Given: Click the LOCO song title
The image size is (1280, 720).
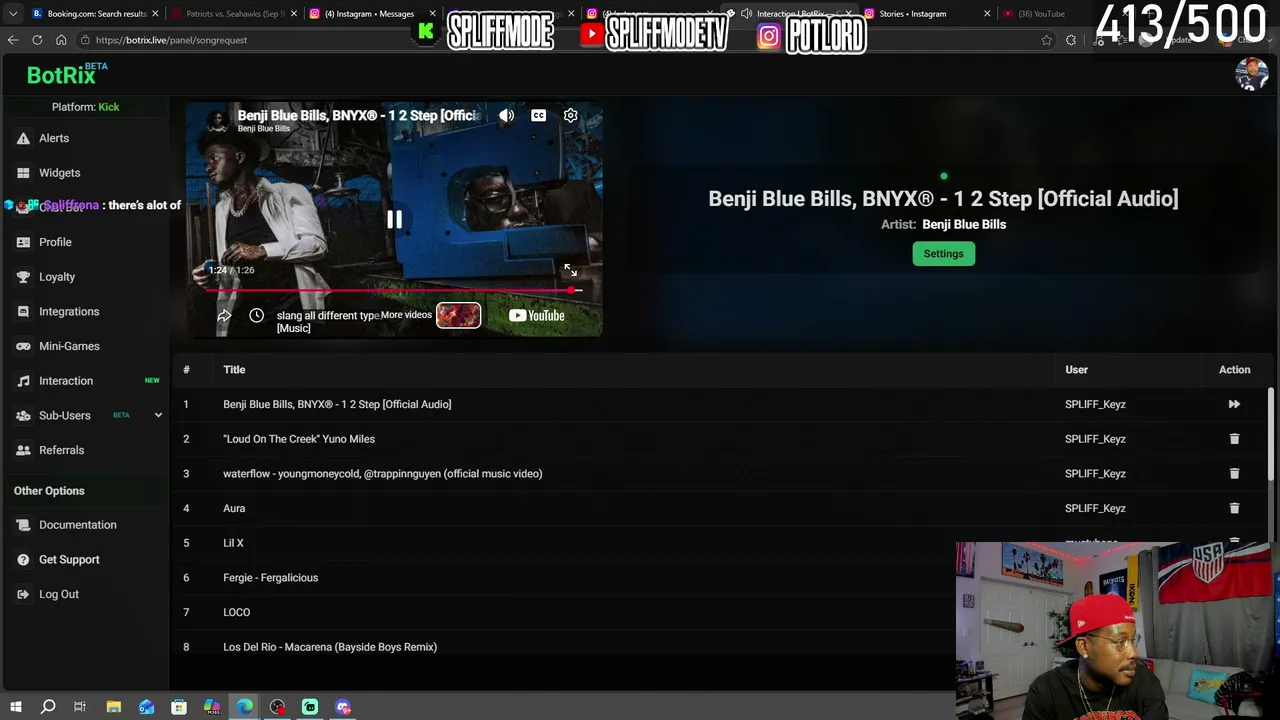Looking at the screenshot, I should (x=236, y=612).
